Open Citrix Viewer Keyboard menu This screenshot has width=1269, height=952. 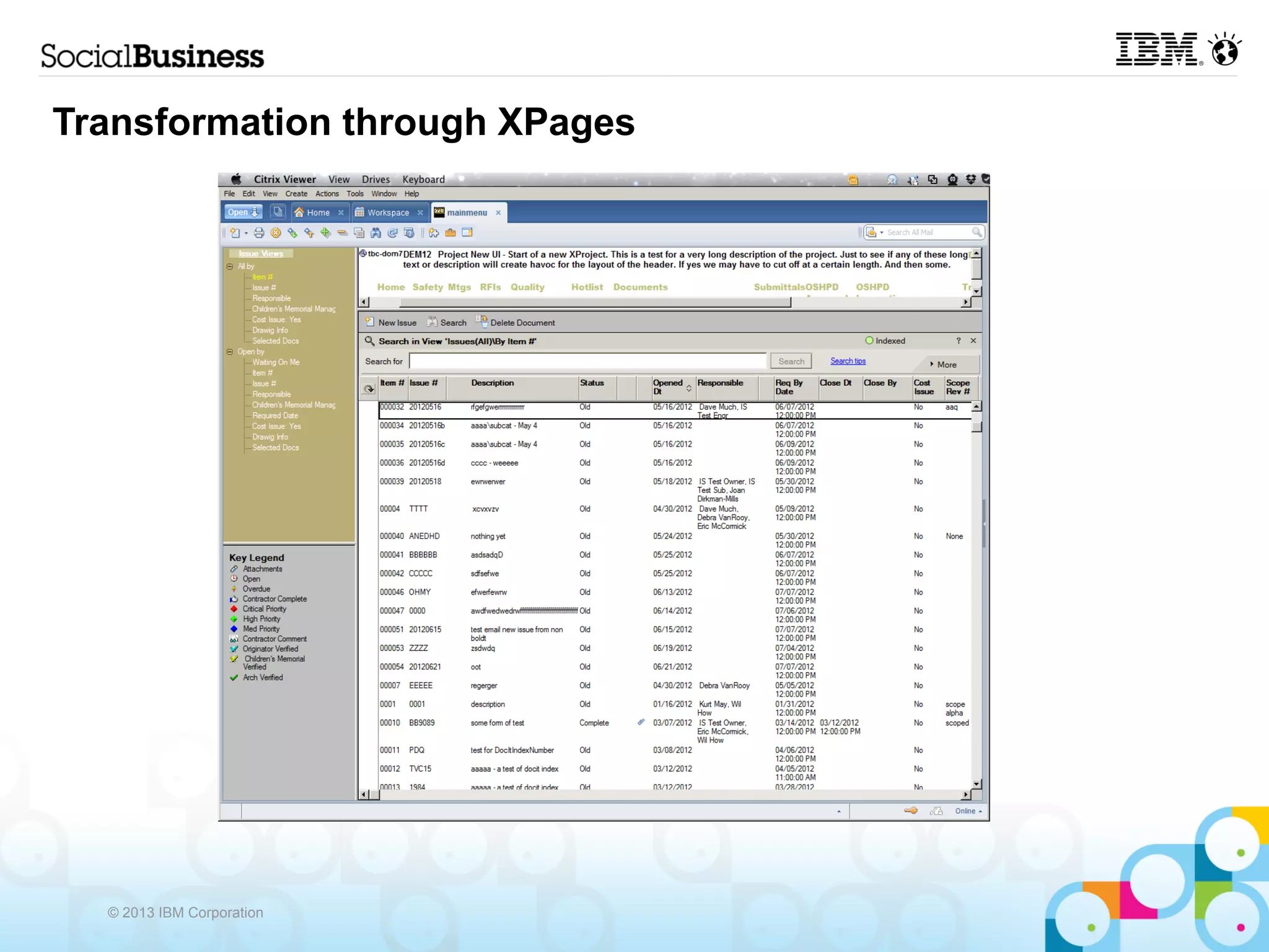(424, 180)
